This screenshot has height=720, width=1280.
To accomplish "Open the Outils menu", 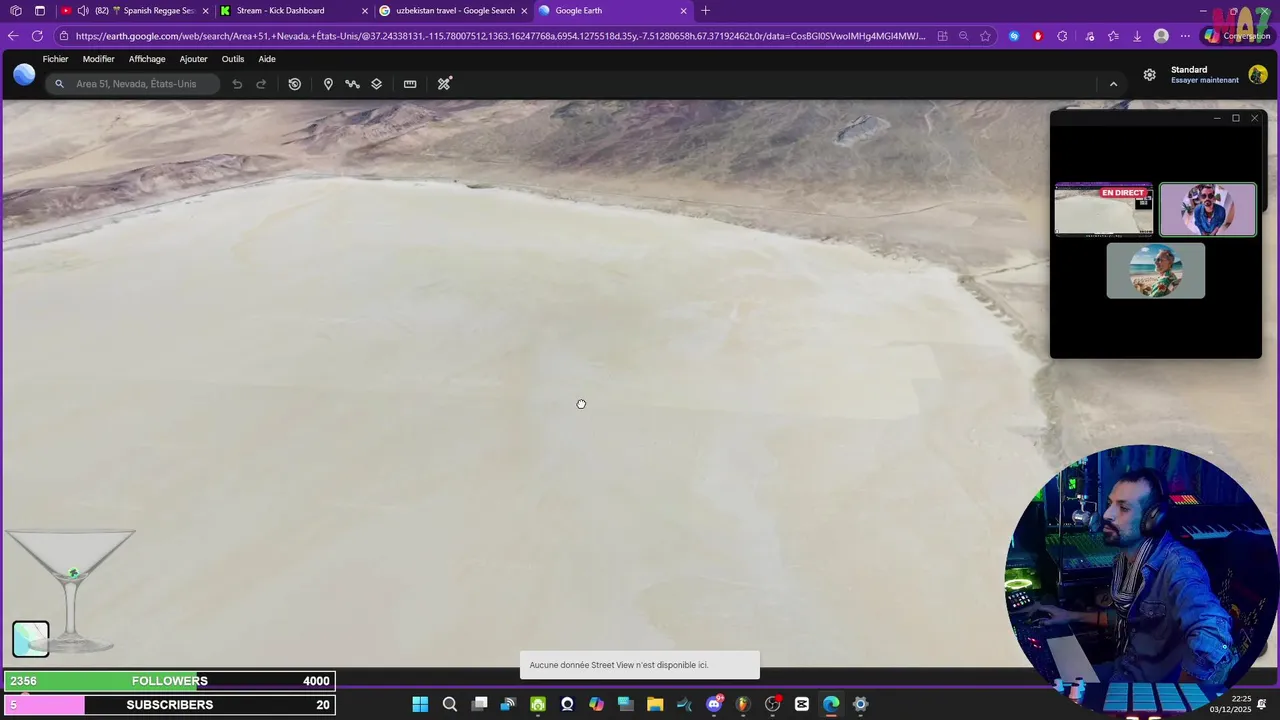I will point(233,59).
